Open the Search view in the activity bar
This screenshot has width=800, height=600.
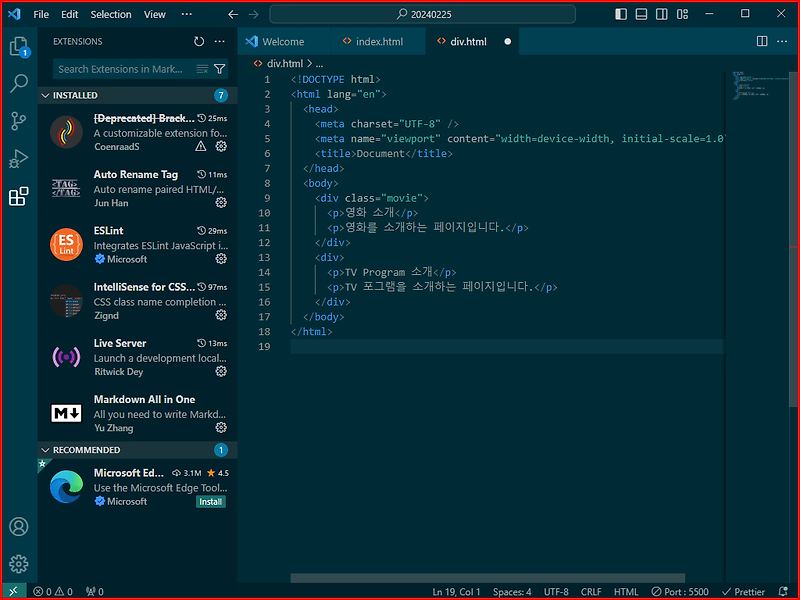pos(18,84)
